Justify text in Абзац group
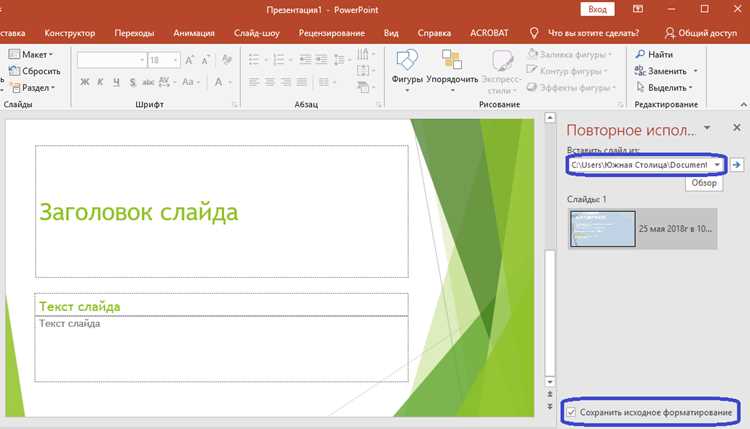 [301, 82]
